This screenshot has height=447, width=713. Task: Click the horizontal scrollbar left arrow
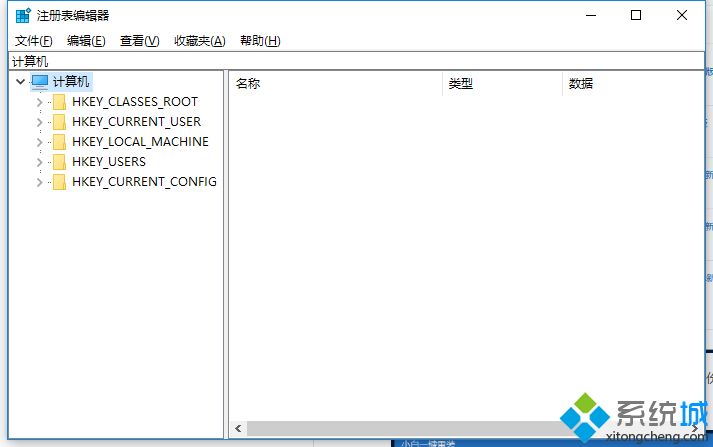point(238,428)
